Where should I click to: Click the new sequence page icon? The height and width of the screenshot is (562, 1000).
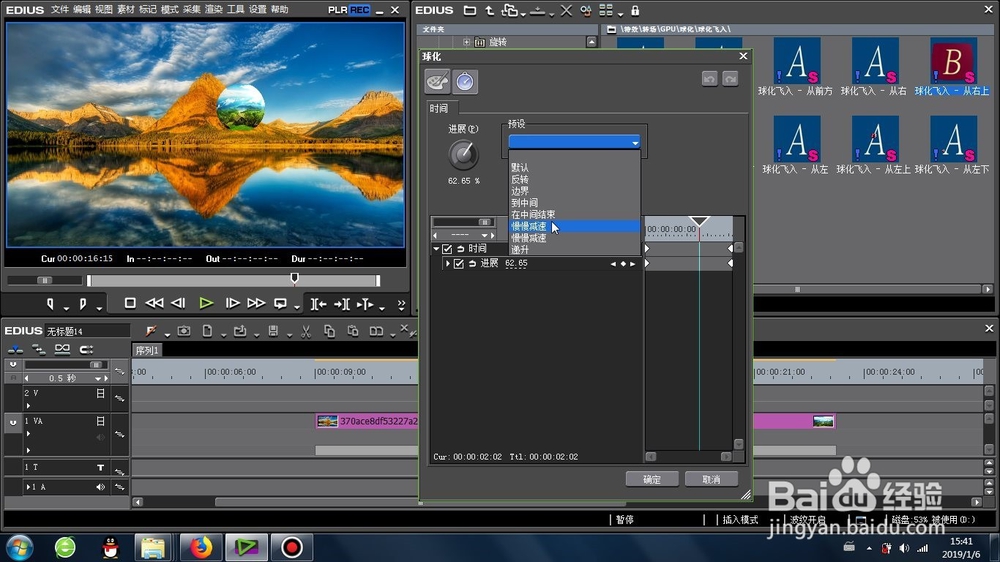(x=207, y=331)
